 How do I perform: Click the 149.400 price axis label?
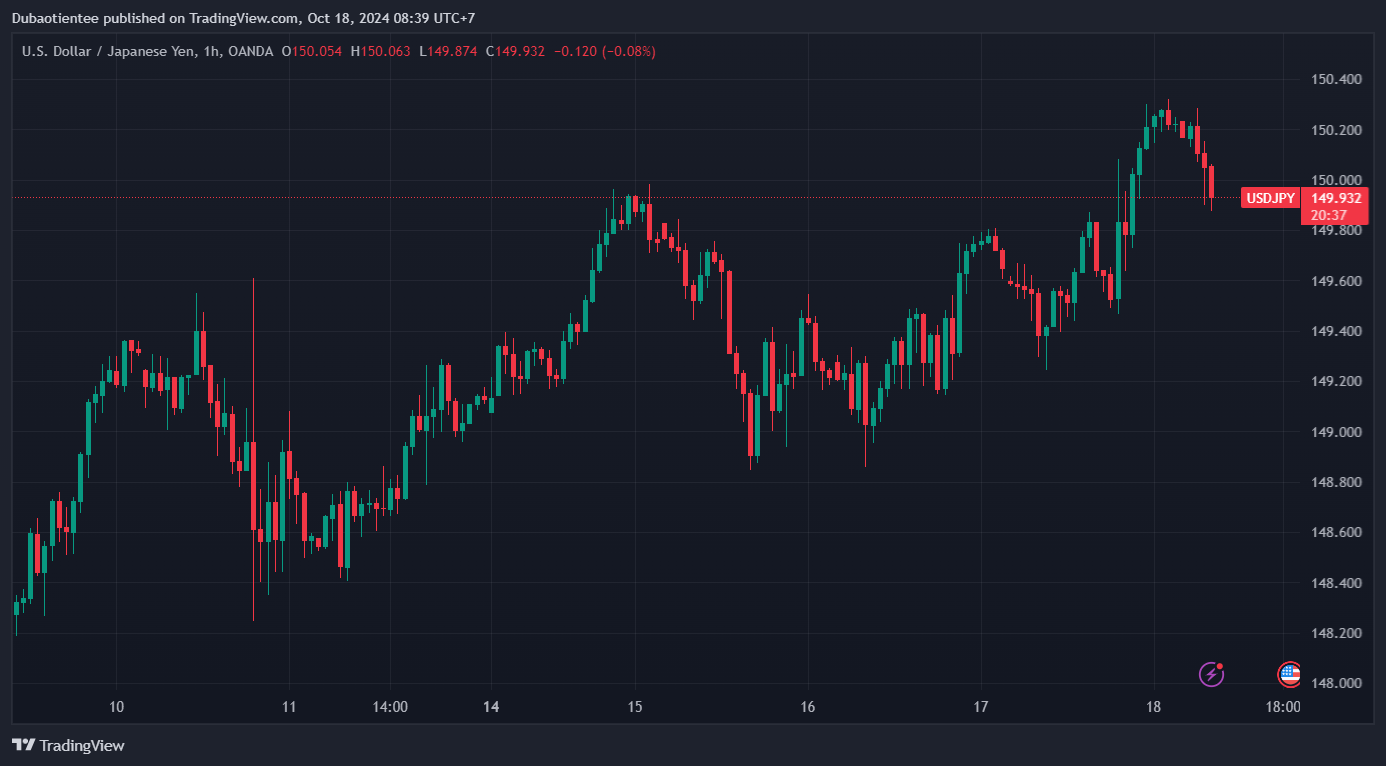click(1337, 331)
